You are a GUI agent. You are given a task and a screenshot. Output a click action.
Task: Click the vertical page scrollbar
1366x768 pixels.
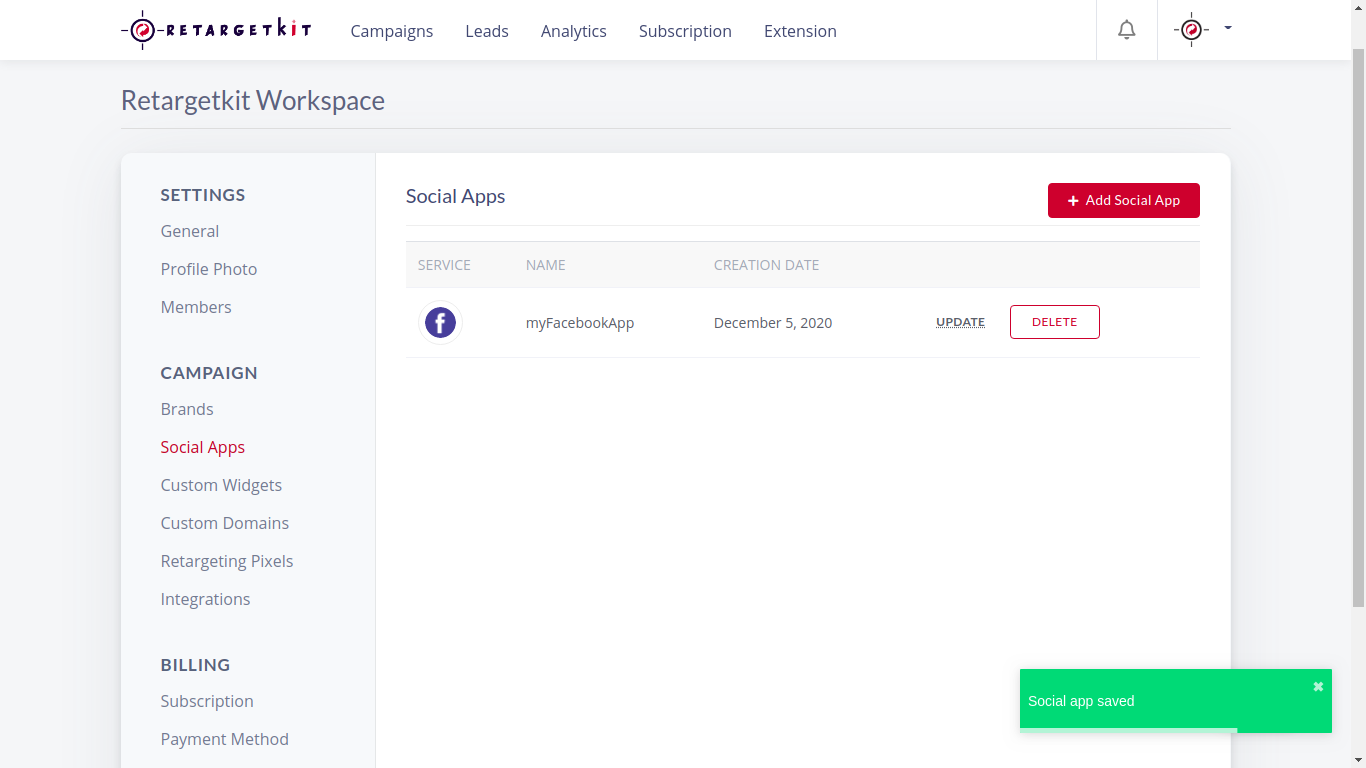point(1358,326)
